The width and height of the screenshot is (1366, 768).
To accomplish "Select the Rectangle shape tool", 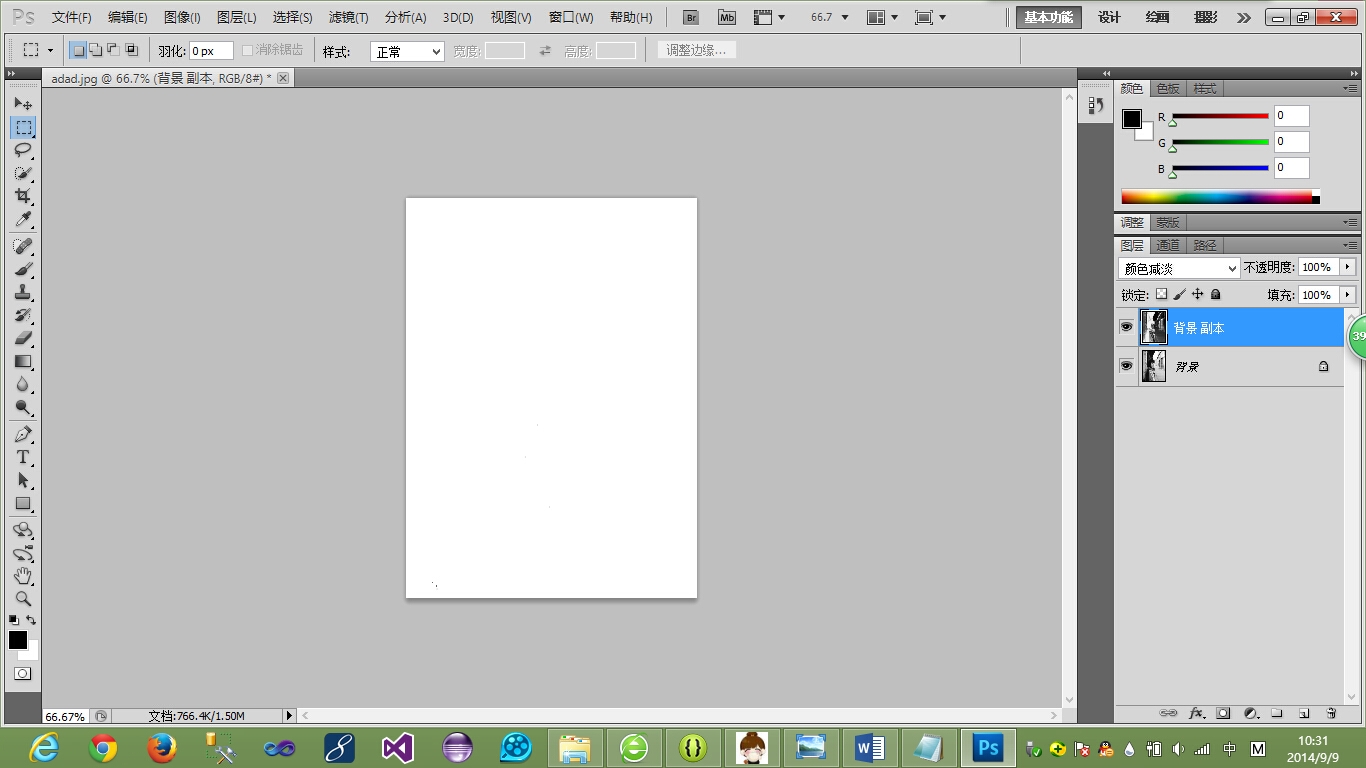I will click(x=23, y=503).
